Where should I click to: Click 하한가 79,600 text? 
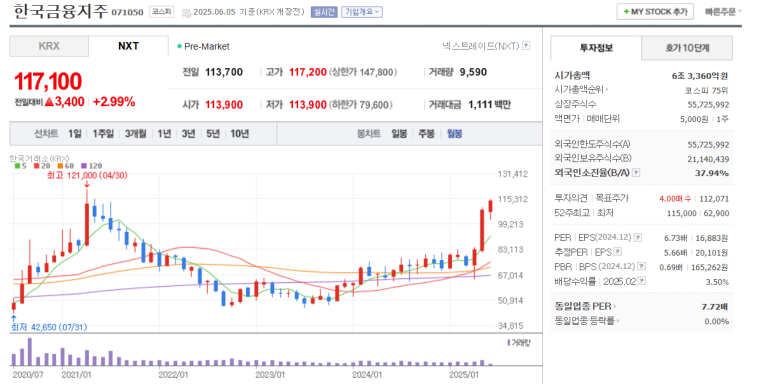(360, 105)
